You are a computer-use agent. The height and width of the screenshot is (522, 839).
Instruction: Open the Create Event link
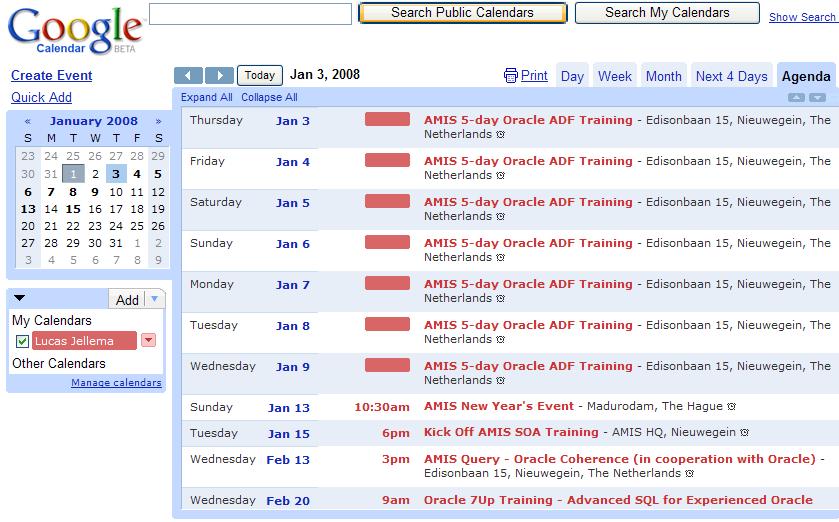tap(51, 75)
